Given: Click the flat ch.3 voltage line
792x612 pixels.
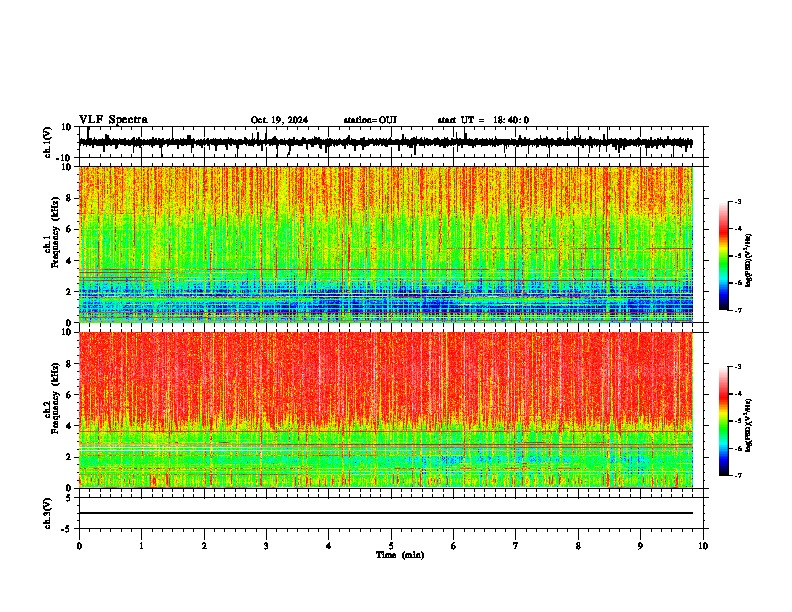Looking at the screenshot, I should pos(386,513).
